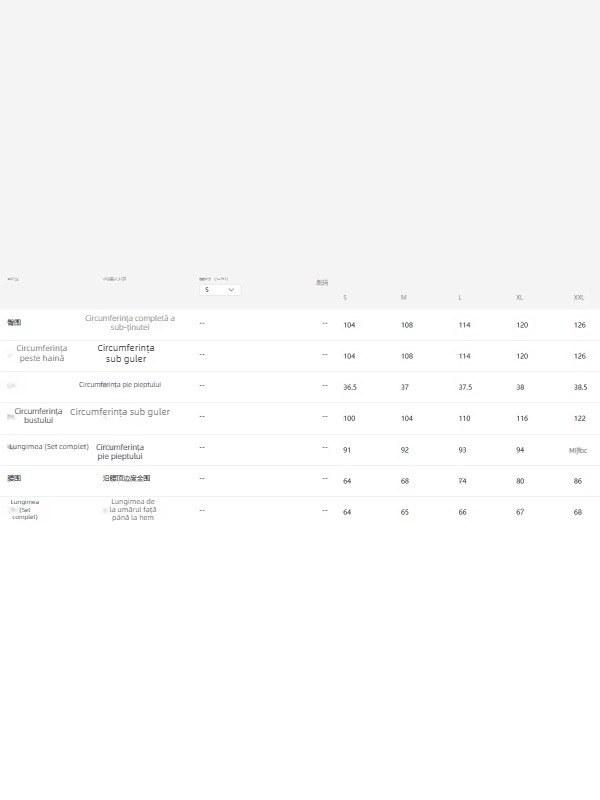The width and height of the screenshot is (600, 800).
Task: Click the 74 measurement in L column
Action: [462, 481]
